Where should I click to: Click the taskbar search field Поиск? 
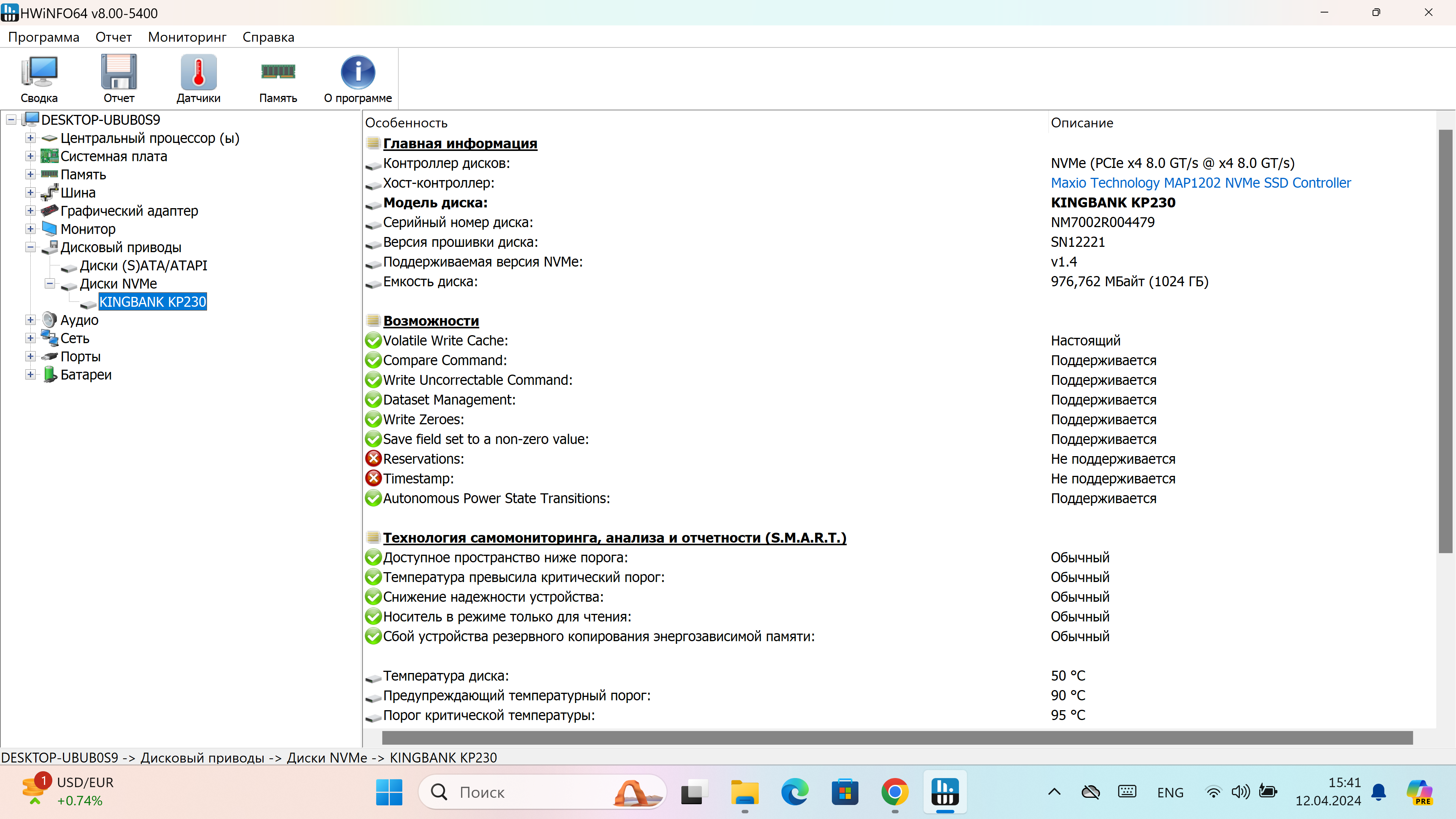tap(526, 792)
